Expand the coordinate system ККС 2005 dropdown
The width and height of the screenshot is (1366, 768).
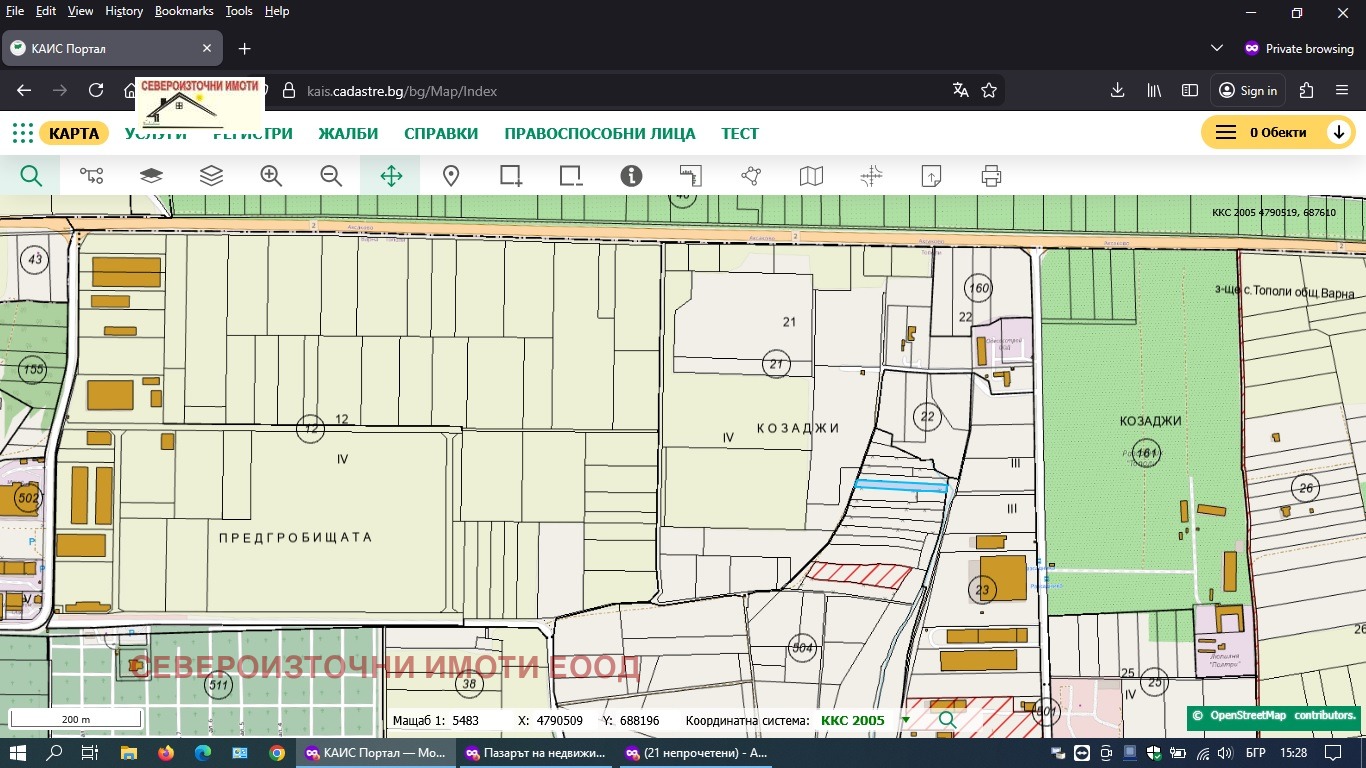[x=906, y=720]
